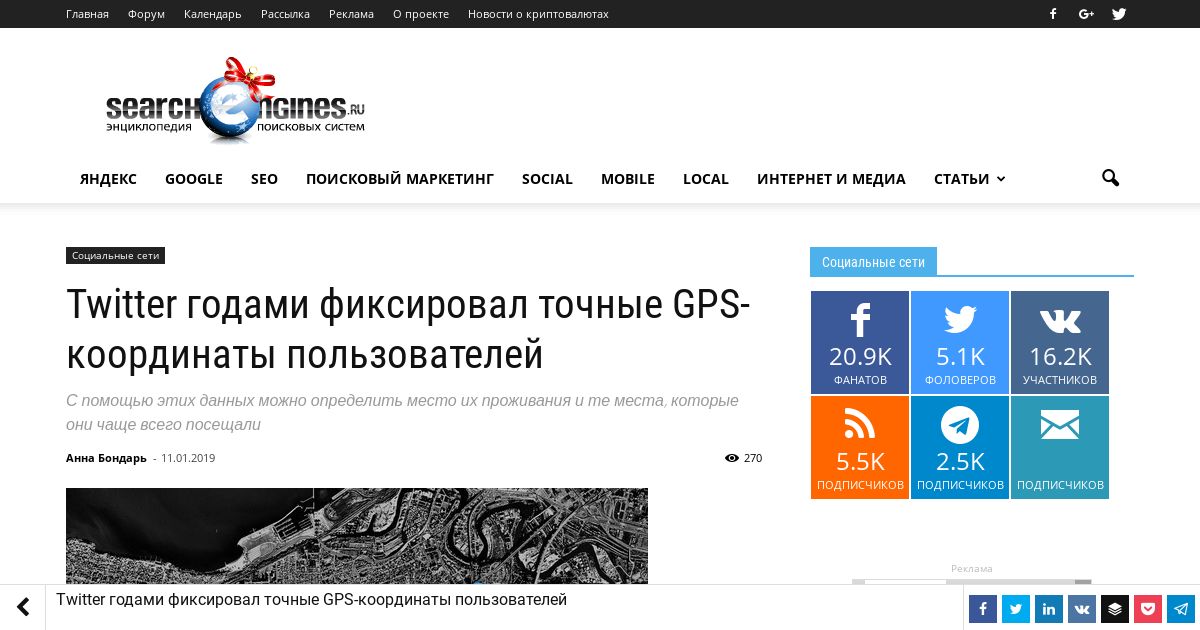The height and width of the screenshot is (630, 1200).
Task: Click the date 11.01.2019
Action: click(x=188, y=458)
